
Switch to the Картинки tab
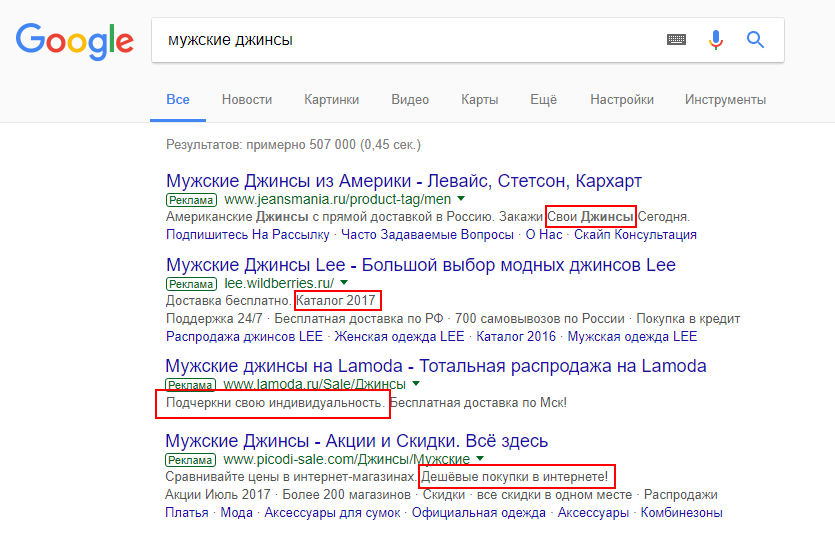[332, 100]
